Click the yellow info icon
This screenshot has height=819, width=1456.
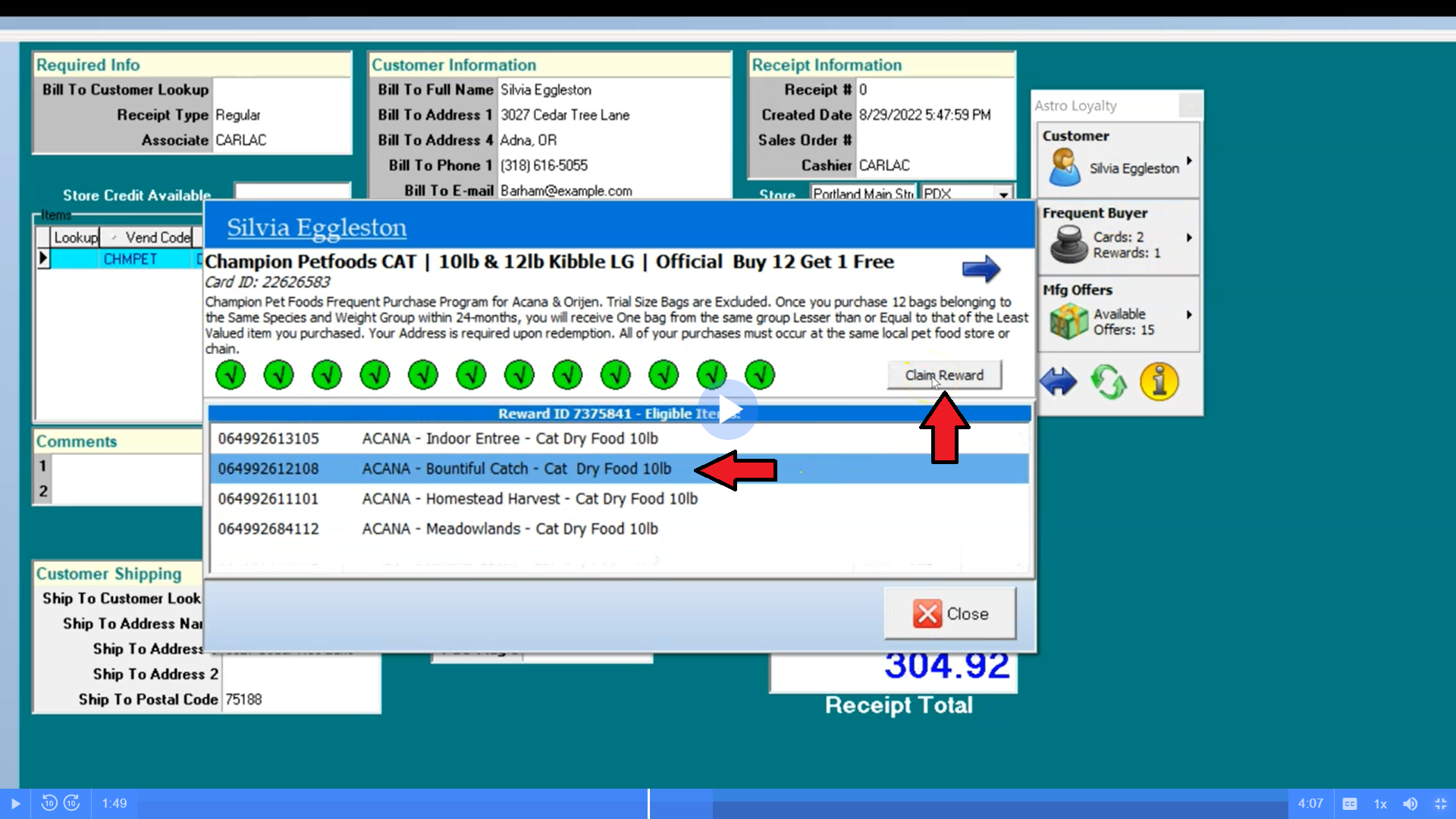[x=1159, y=381]
